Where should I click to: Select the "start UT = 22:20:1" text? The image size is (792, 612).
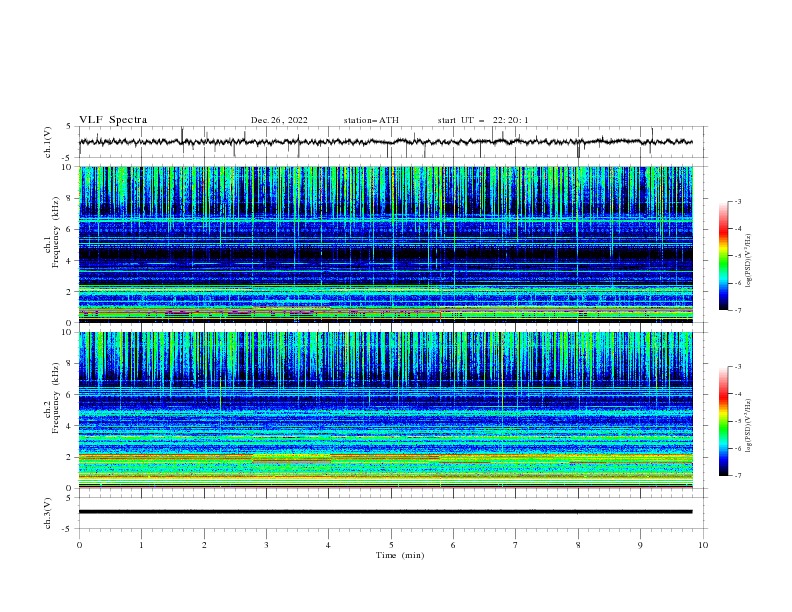point(483,120)
